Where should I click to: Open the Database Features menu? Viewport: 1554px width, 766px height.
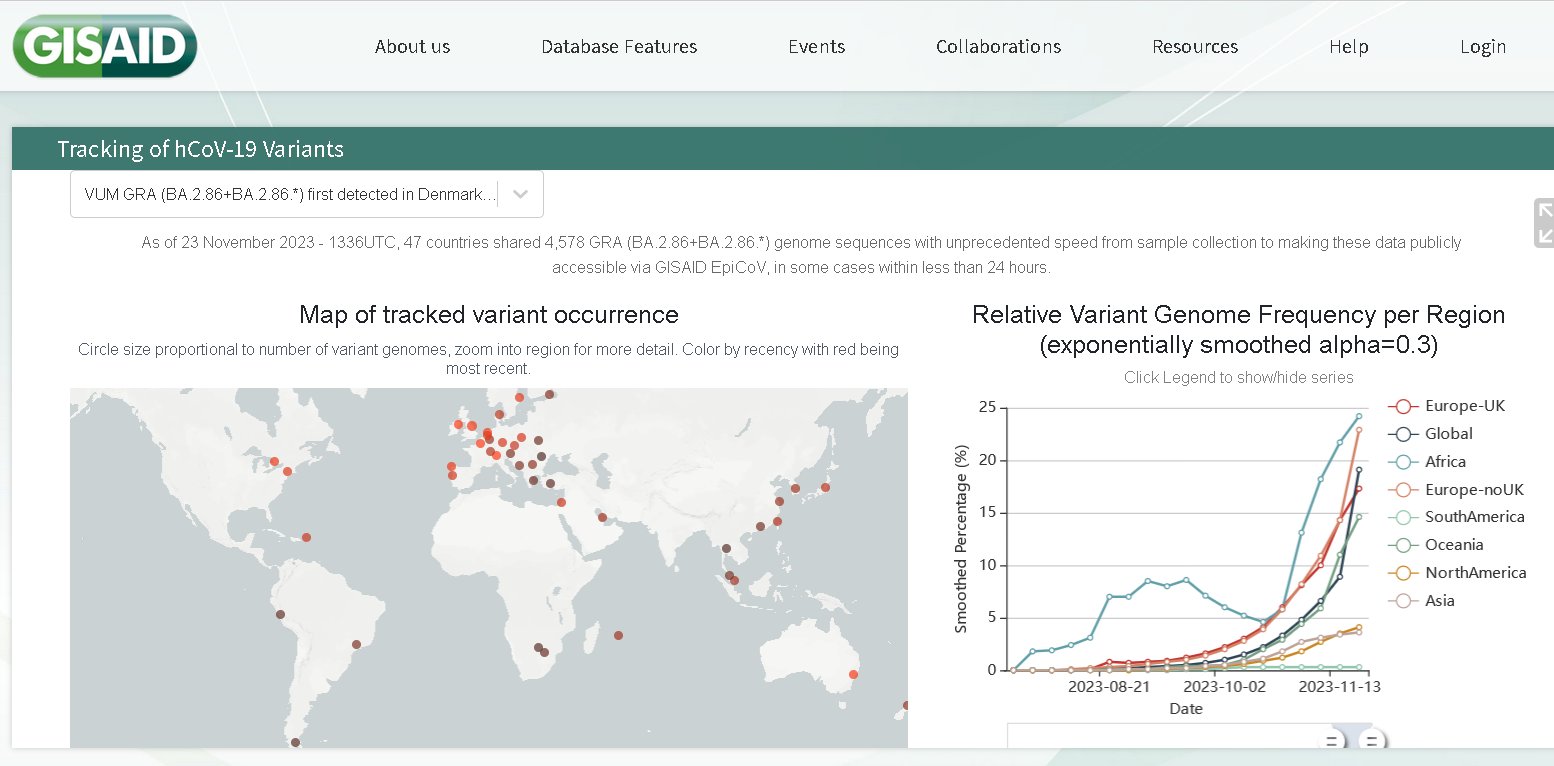pyautogui.click(x=619, y=46)
